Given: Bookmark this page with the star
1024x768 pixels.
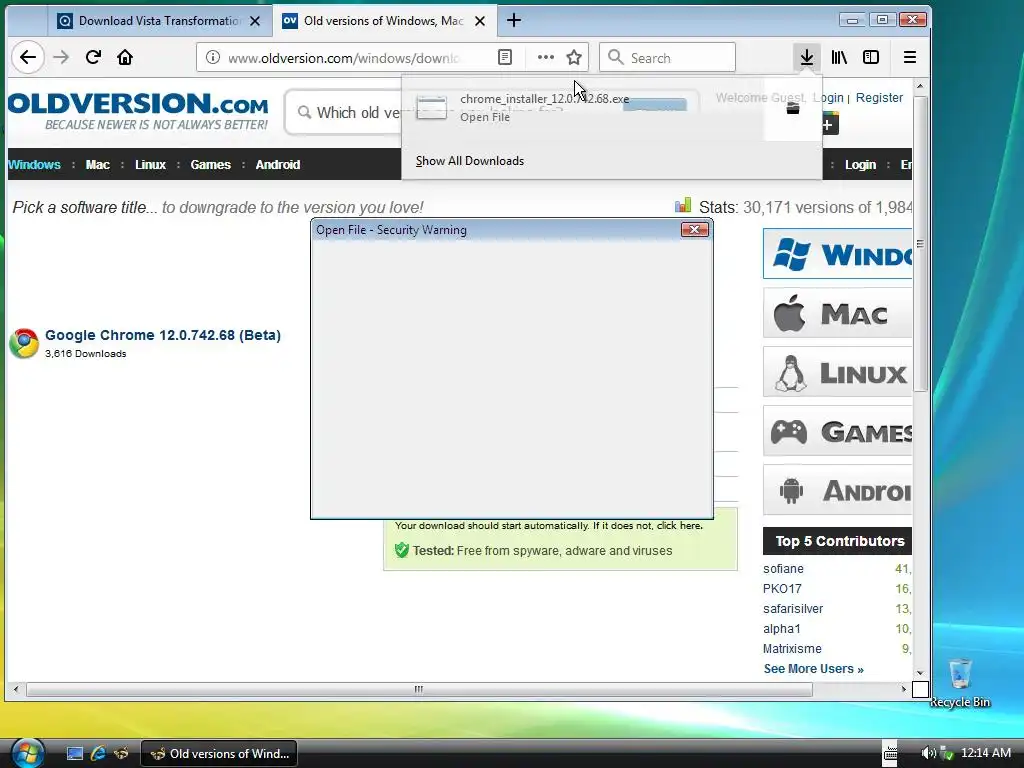Looking at the screenshot, I should coord(574,57).
